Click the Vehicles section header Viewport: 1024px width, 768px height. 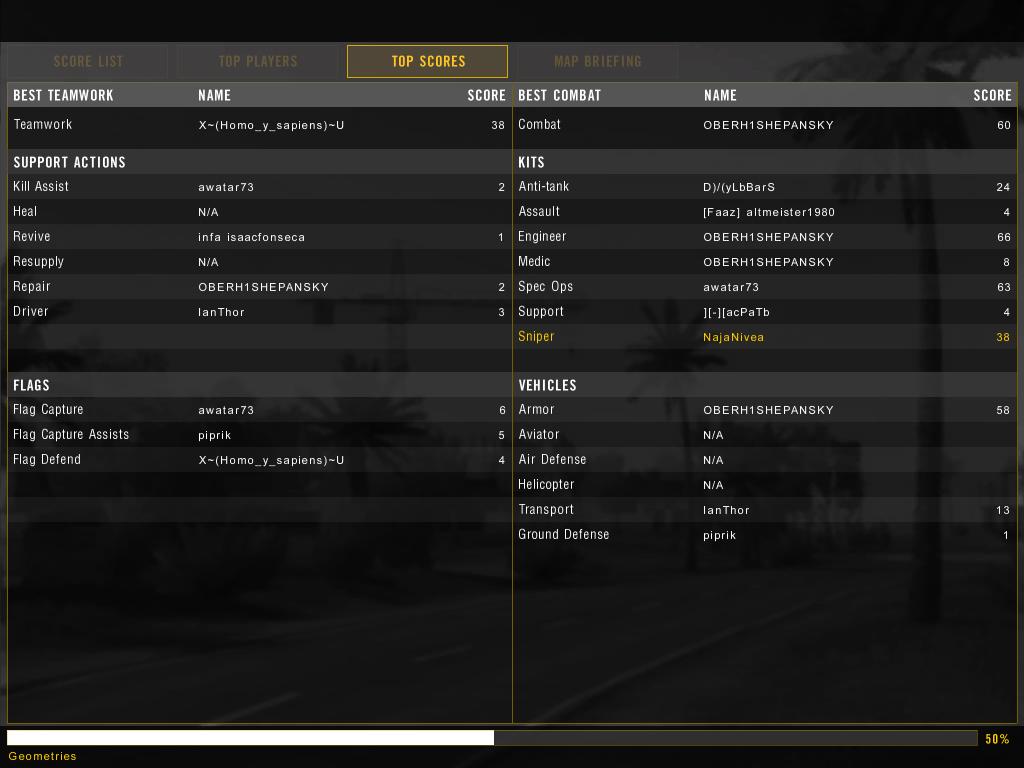tap(547, 385)
